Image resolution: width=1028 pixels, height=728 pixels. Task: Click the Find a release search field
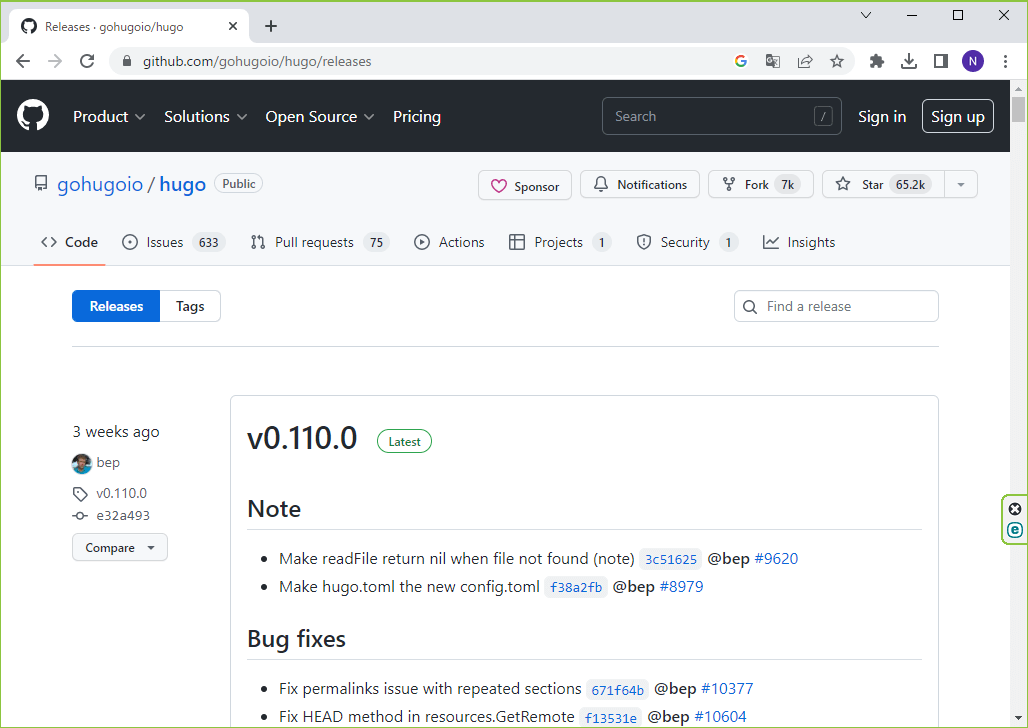click(846, 307)
